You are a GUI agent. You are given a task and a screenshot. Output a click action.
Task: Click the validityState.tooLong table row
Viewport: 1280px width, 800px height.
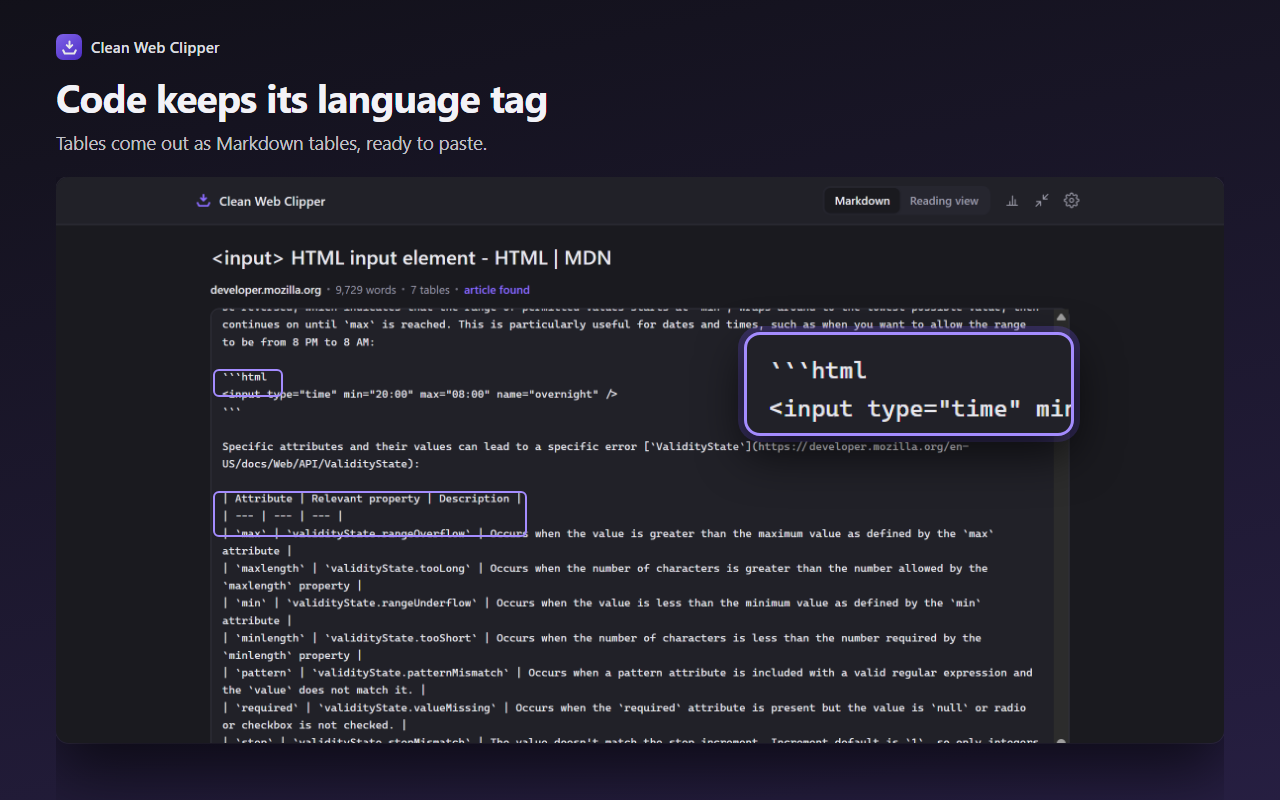tap(605, 577)
